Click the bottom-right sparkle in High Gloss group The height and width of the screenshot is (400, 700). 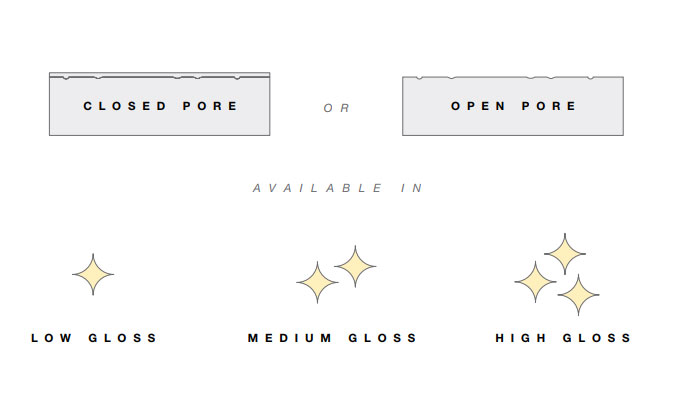tap(578, 295)
